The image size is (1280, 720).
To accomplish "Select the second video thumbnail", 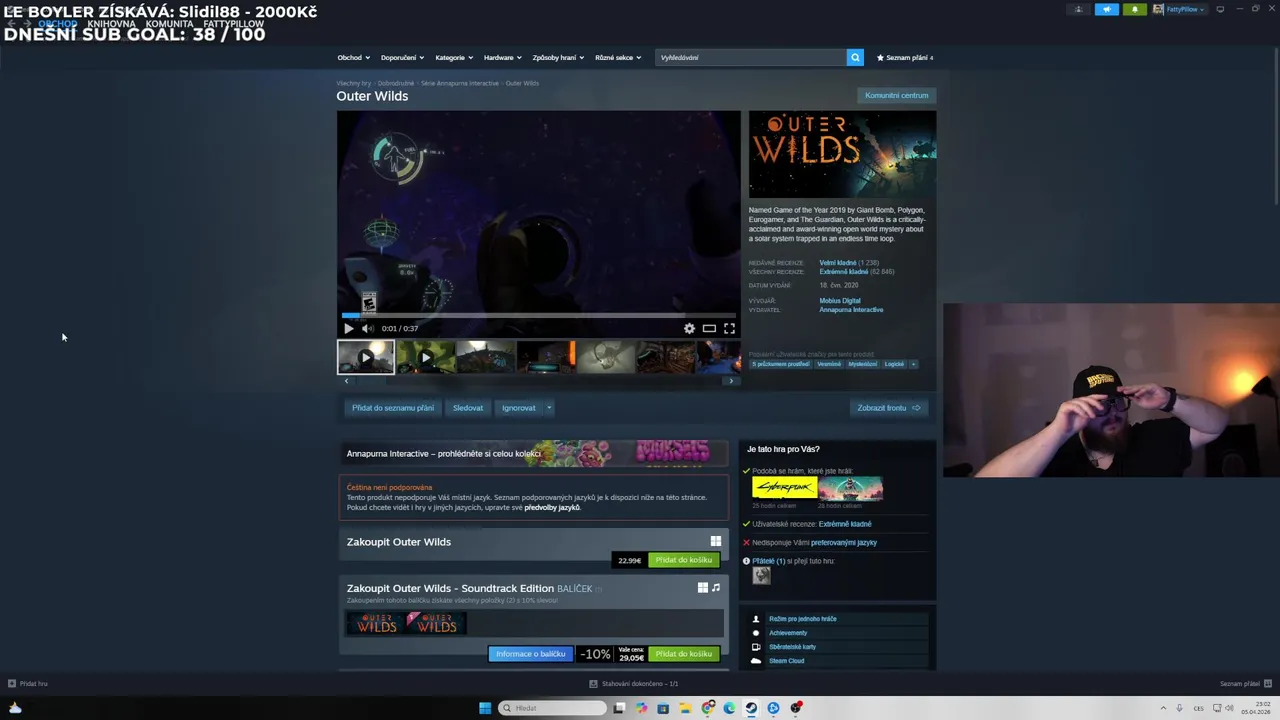I will click(425, 357).
